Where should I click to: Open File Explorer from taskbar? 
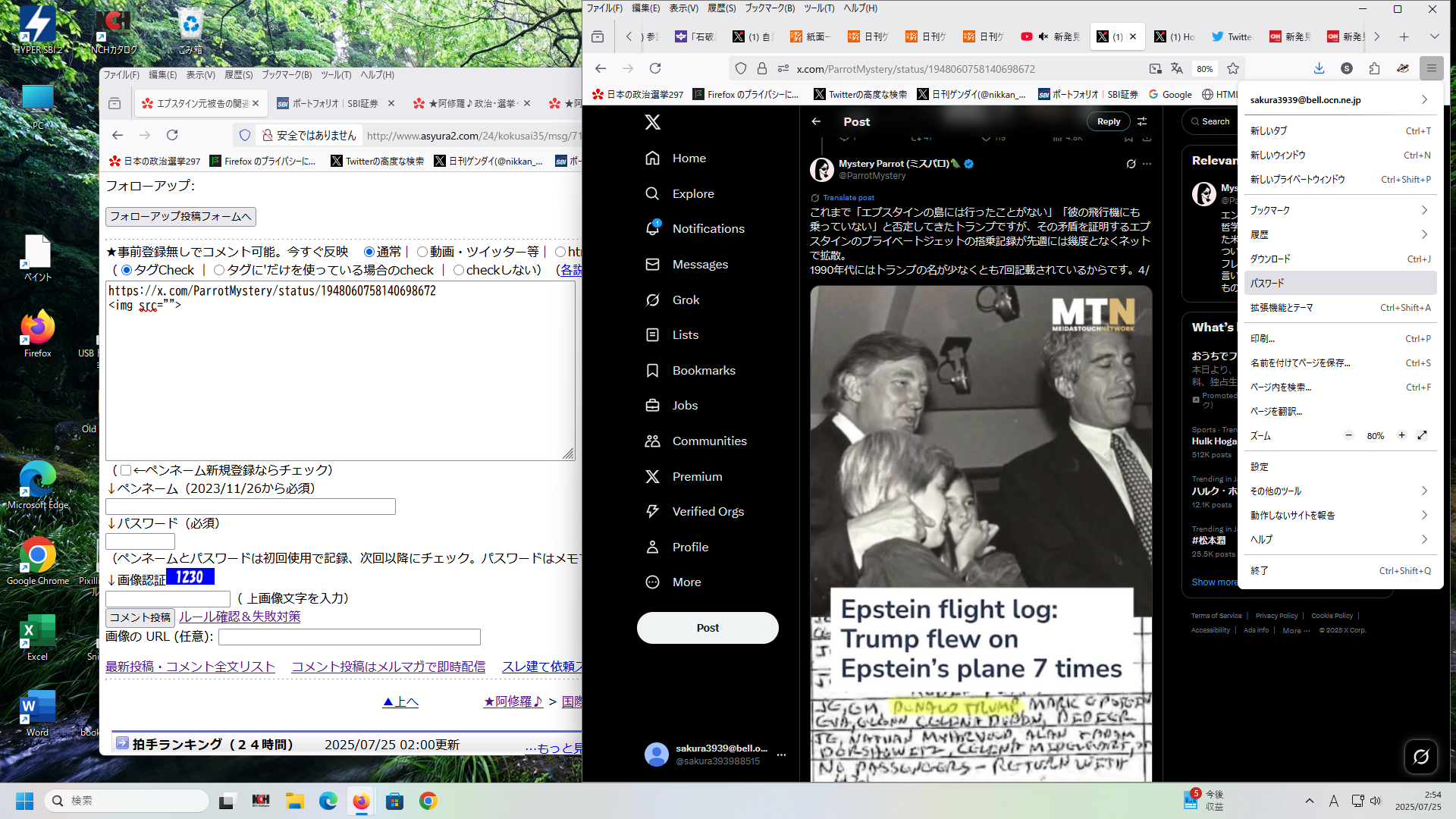point(294,801)
